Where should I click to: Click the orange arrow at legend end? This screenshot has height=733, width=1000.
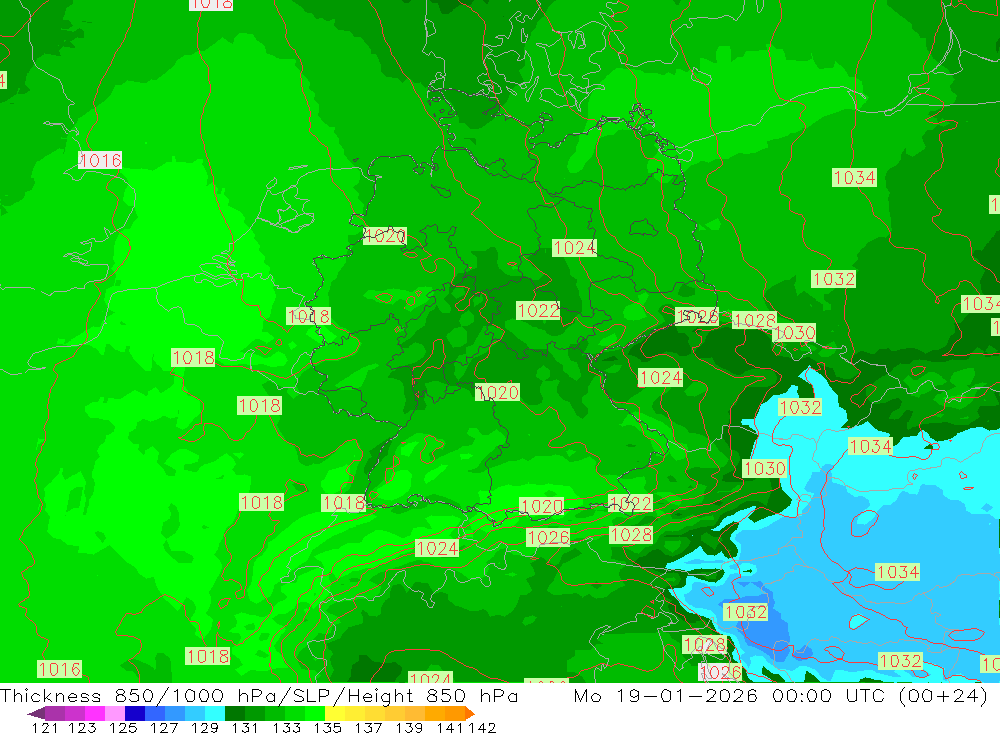470,713
